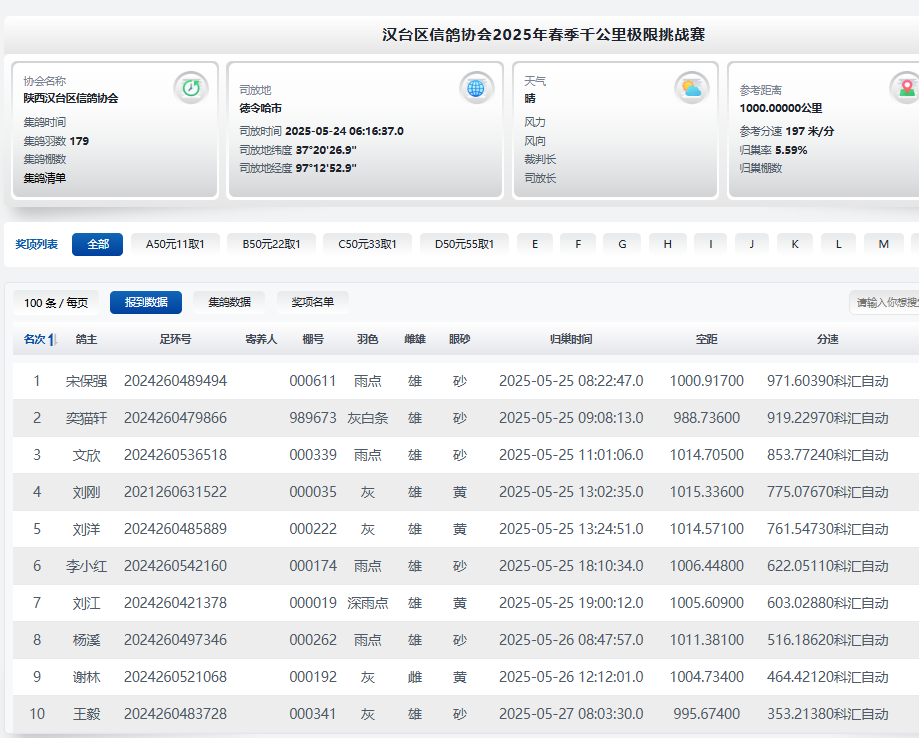Switch to the 奖项名单 view
This screenshot has height=738, width=919.
(x=312, y=302)
